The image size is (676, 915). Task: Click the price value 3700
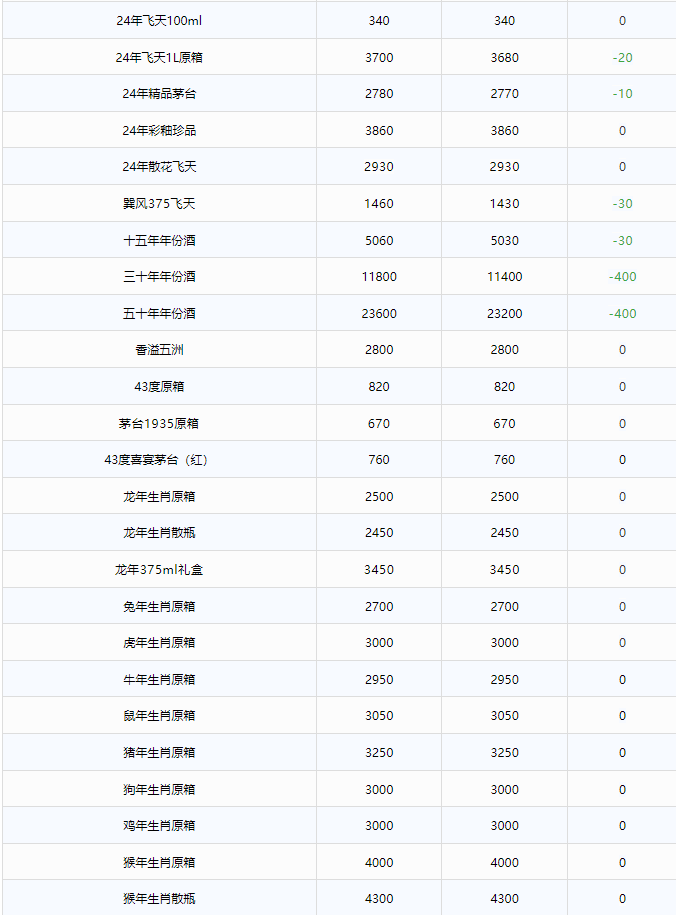click(379, 57)
